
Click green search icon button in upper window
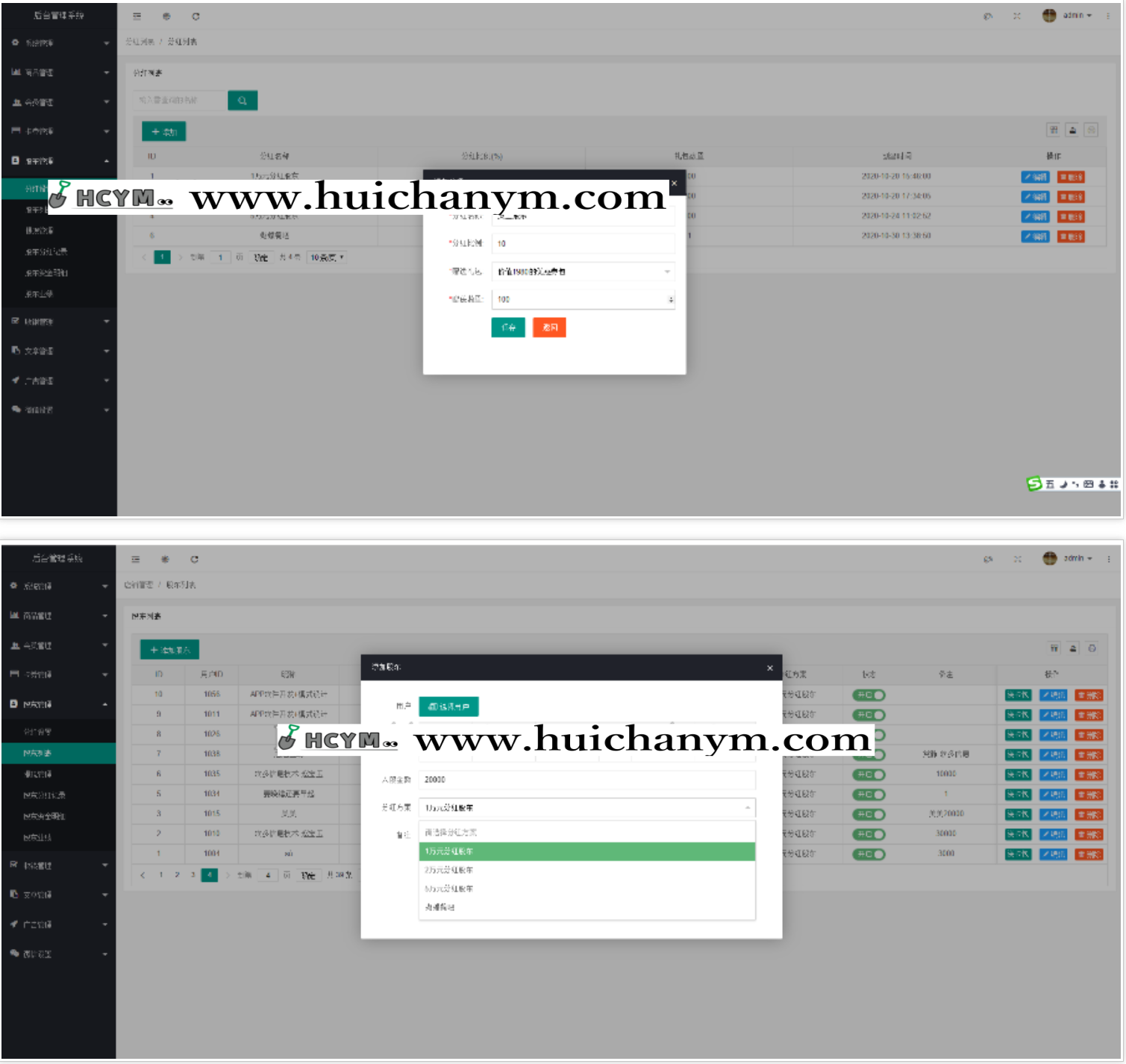(243, 101)
